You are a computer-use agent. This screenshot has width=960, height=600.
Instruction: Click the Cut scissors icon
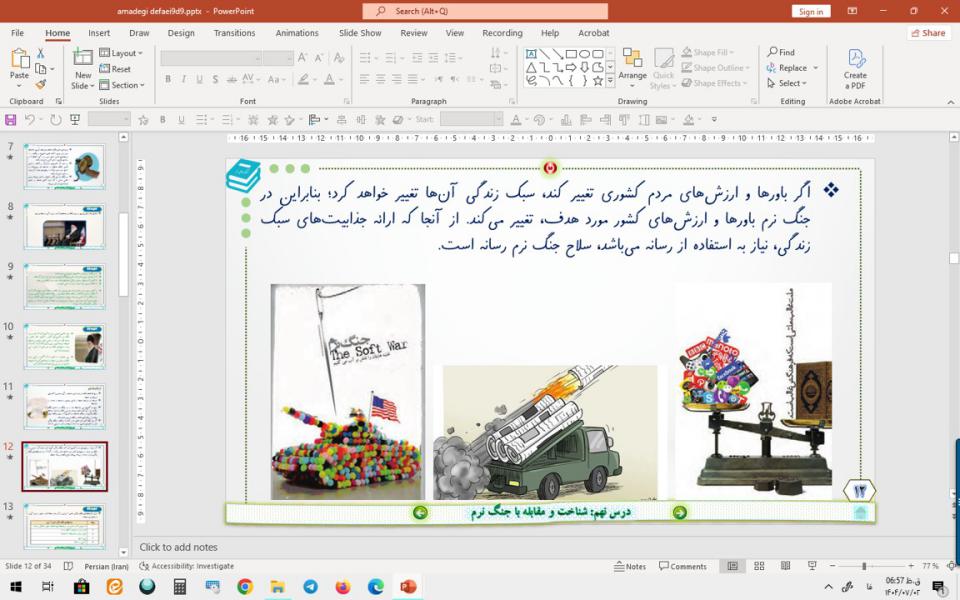41,53
